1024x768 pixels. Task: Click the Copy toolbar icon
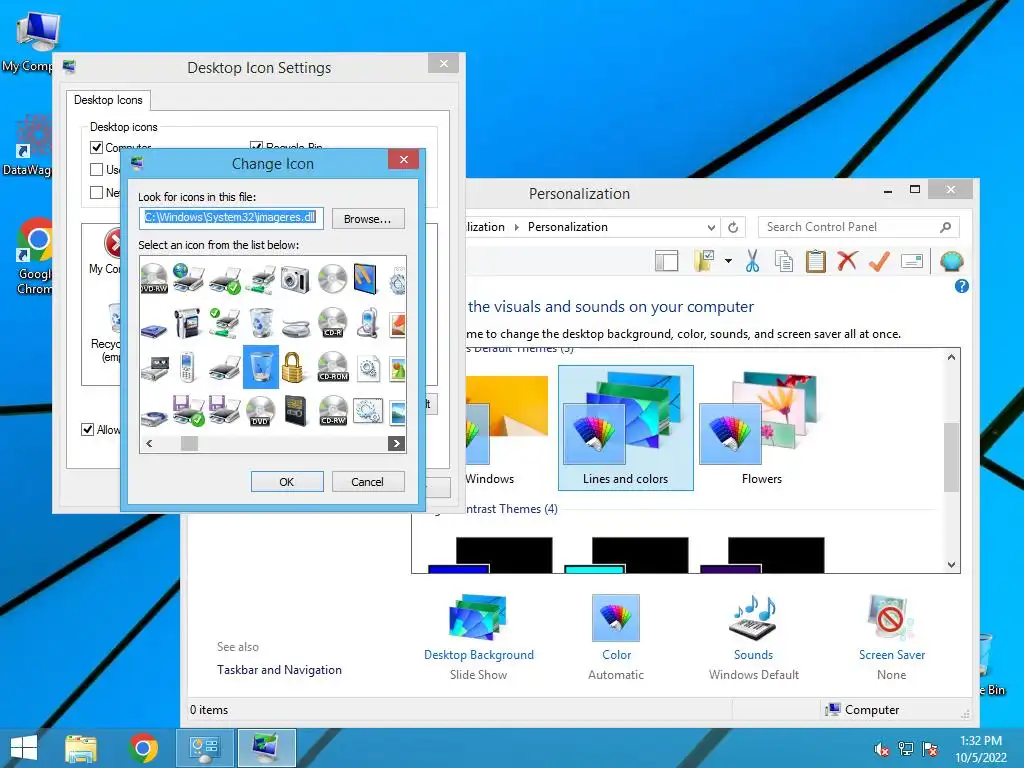click(784, 261)
